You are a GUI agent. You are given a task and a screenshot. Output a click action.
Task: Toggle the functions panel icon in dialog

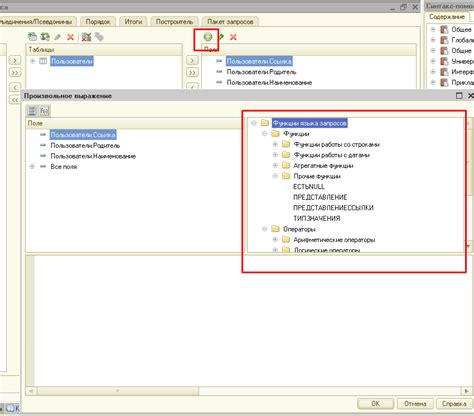[44, 111]
